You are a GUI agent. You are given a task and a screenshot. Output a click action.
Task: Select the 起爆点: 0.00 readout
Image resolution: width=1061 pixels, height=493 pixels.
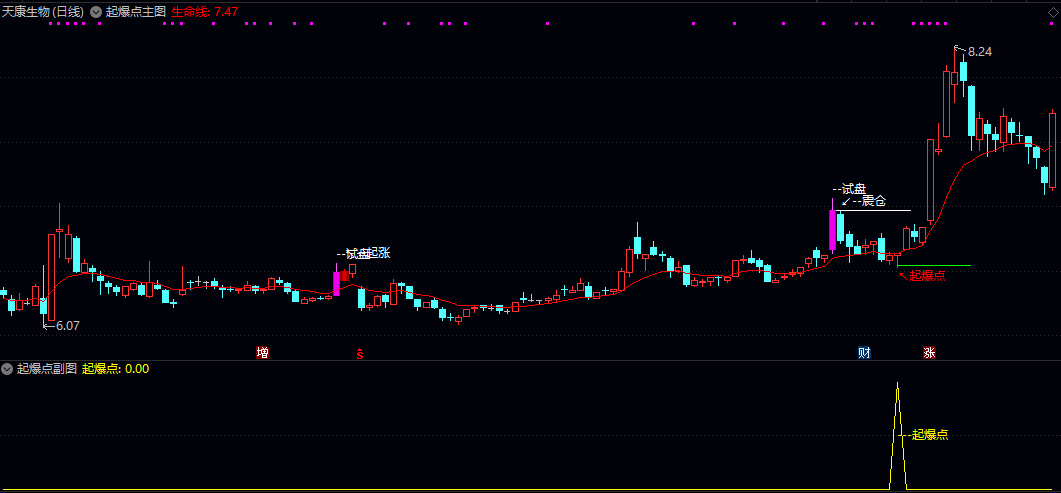point(115,369)
